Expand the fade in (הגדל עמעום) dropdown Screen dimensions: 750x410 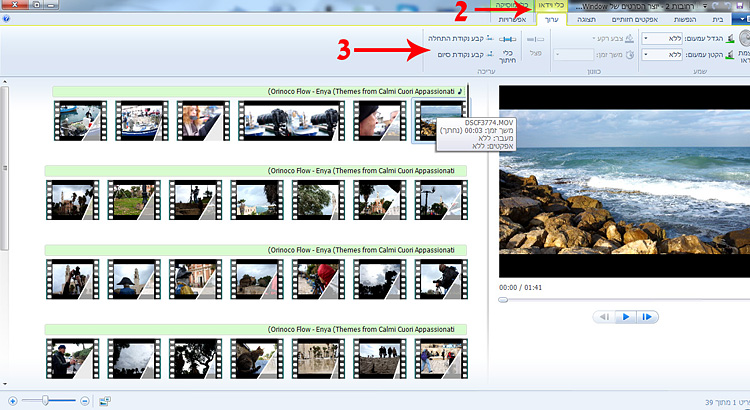649,37
